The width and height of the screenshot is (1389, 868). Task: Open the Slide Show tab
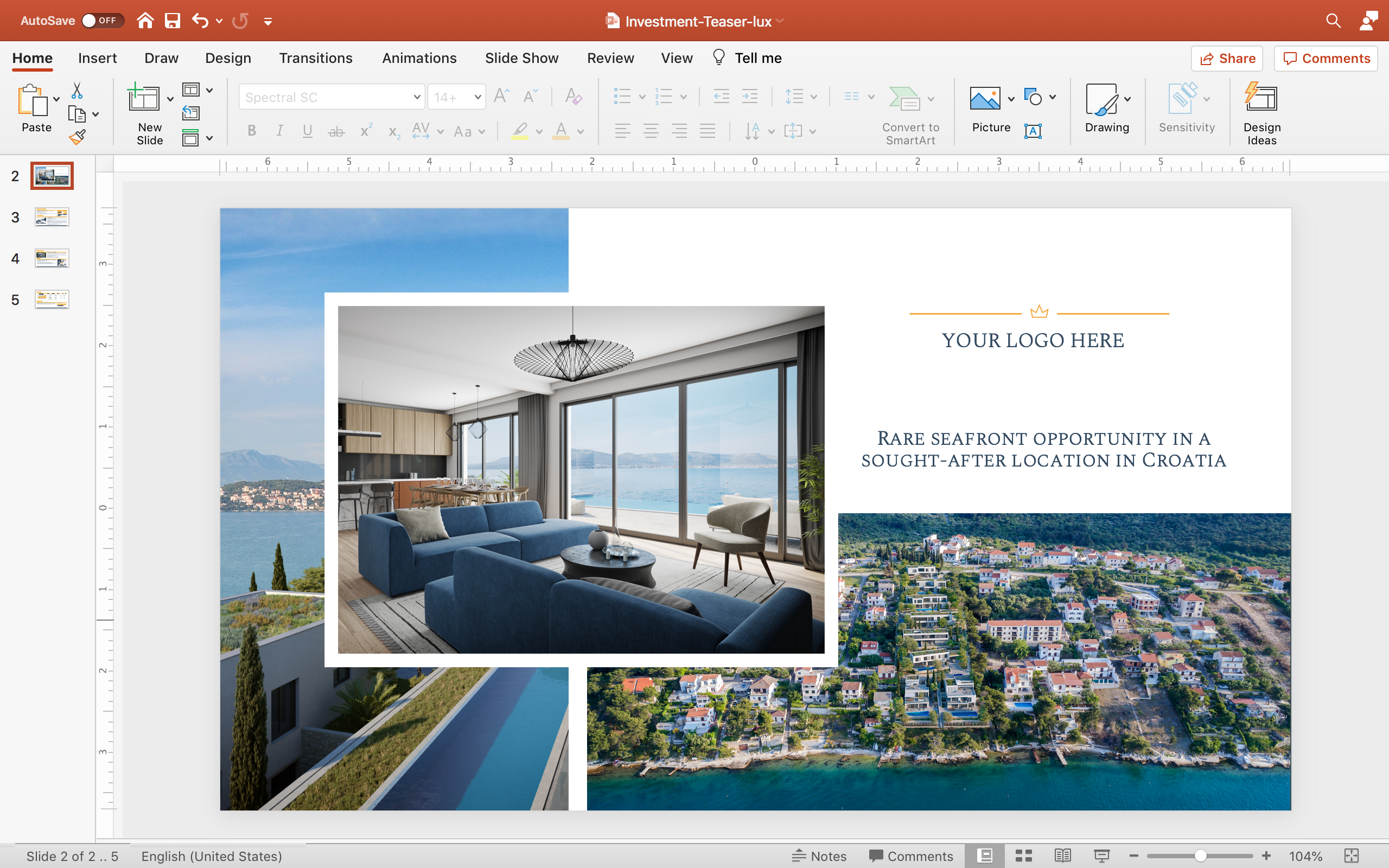(521, 58)
